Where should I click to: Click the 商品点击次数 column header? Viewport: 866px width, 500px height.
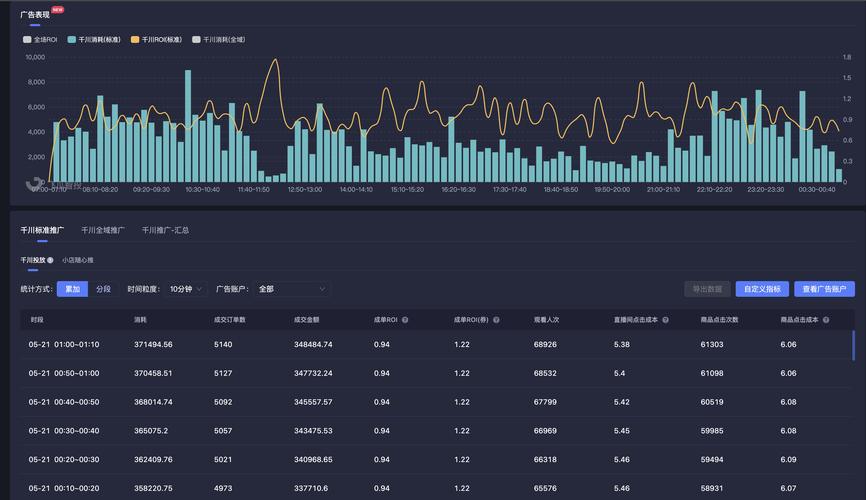click(719, 320)
